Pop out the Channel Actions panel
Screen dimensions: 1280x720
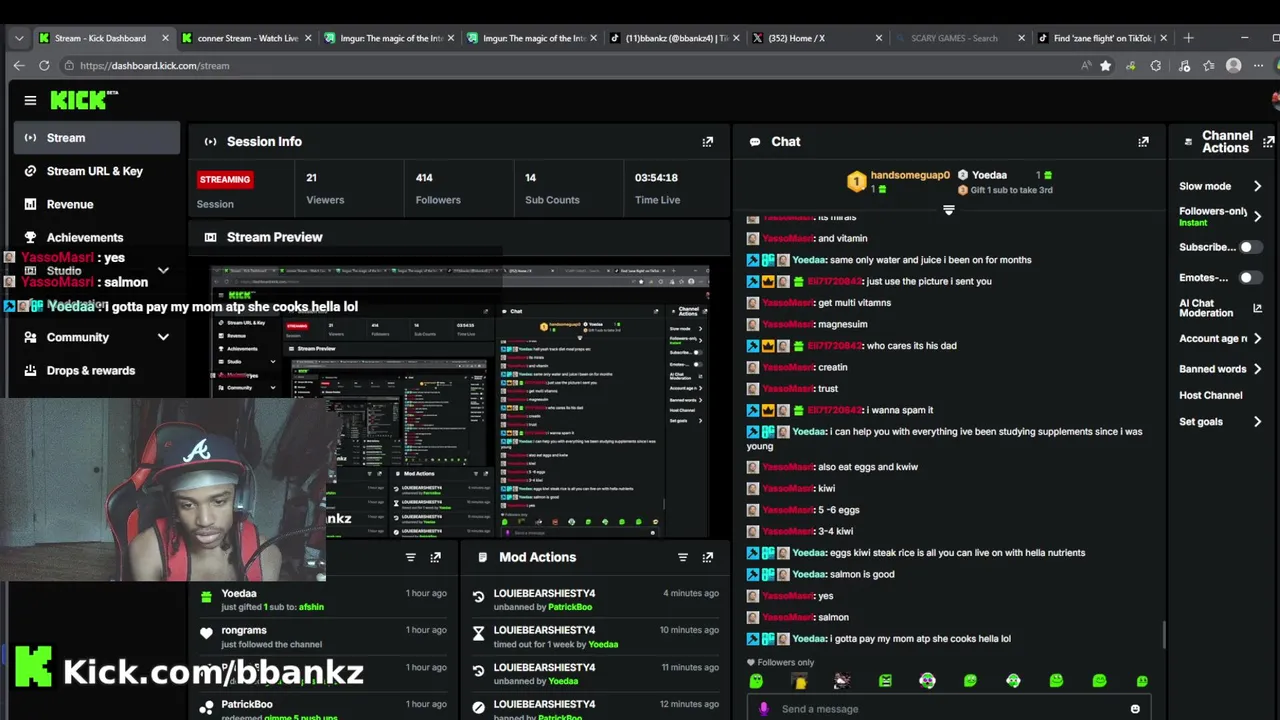[x=1269, y=142]
